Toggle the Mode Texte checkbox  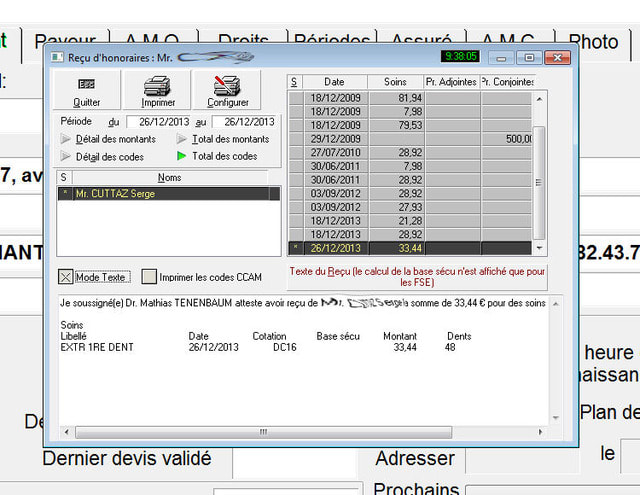[66, 277]
